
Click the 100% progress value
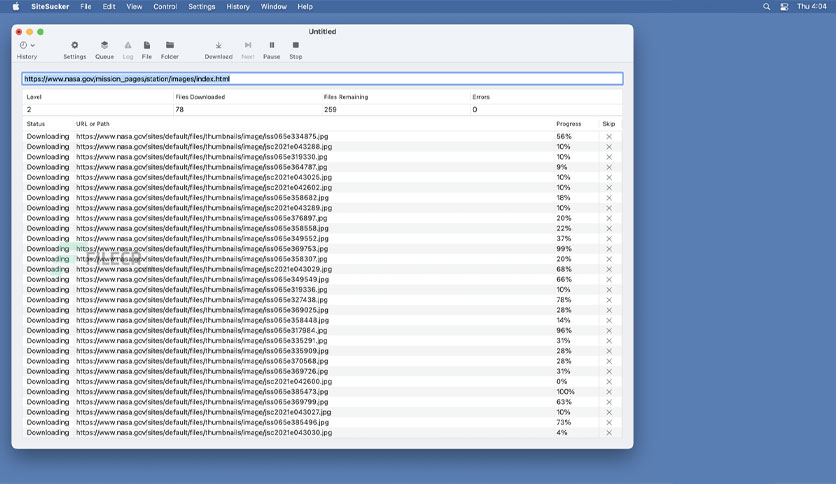565,392
